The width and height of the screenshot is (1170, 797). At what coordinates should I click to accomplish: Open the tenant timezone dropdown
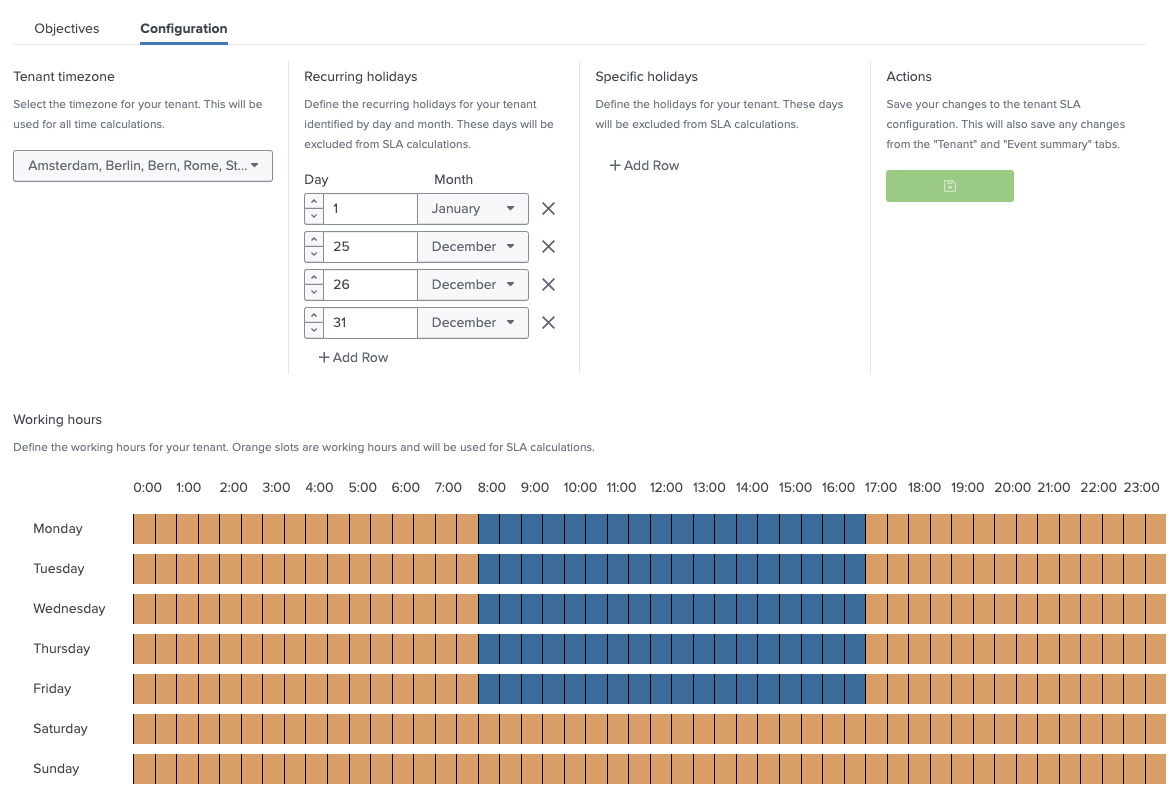click(142, 165)
